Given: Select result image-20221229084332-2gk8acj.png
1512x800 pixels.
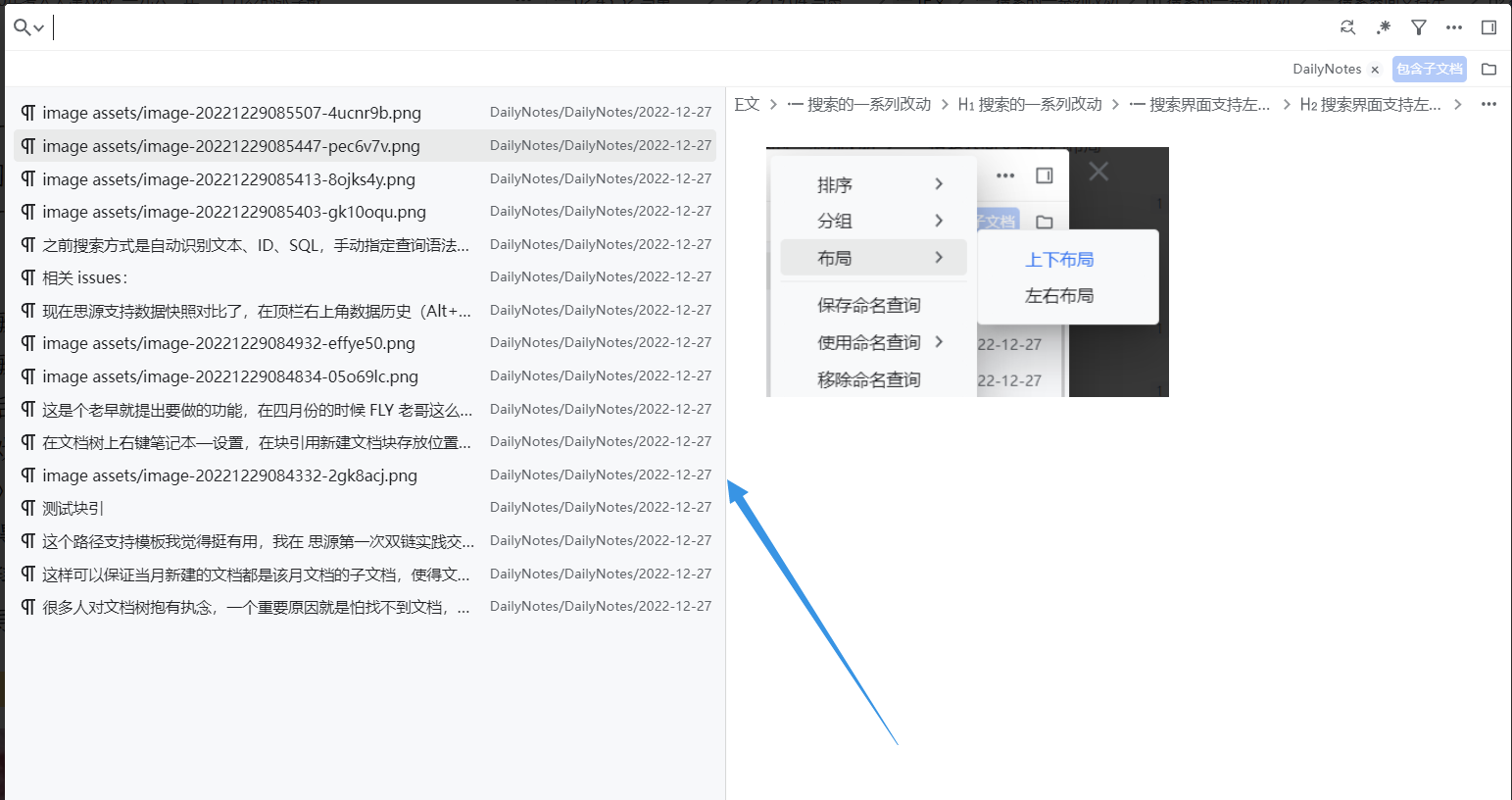Looking at the screenshot, I should pyautogui.click(x=365, y=475).
